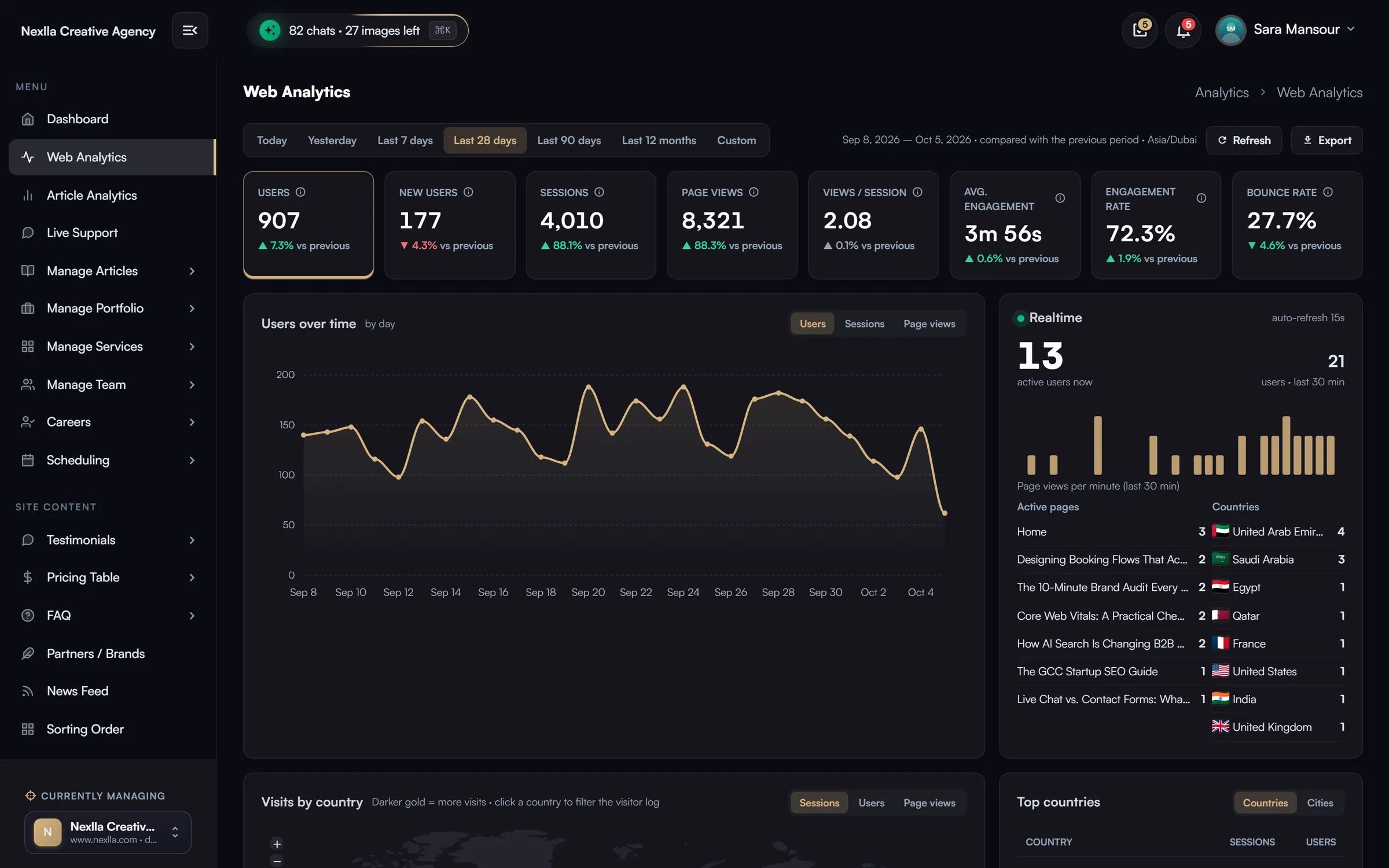
Task: Expand Scheduling submenu chevron
Action: 192,460
